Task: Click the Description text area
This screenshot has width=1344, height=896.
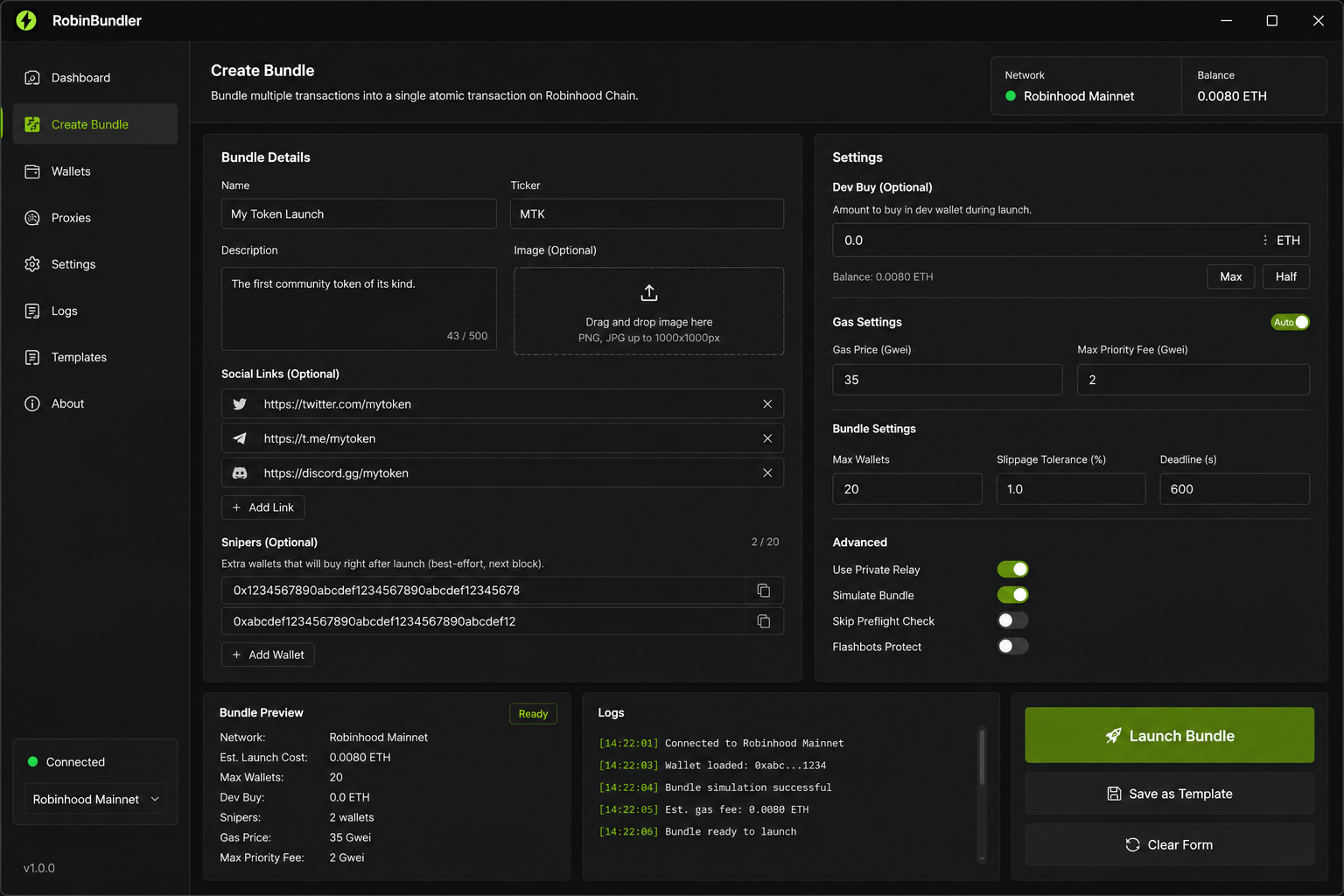Action: point(359,309)
